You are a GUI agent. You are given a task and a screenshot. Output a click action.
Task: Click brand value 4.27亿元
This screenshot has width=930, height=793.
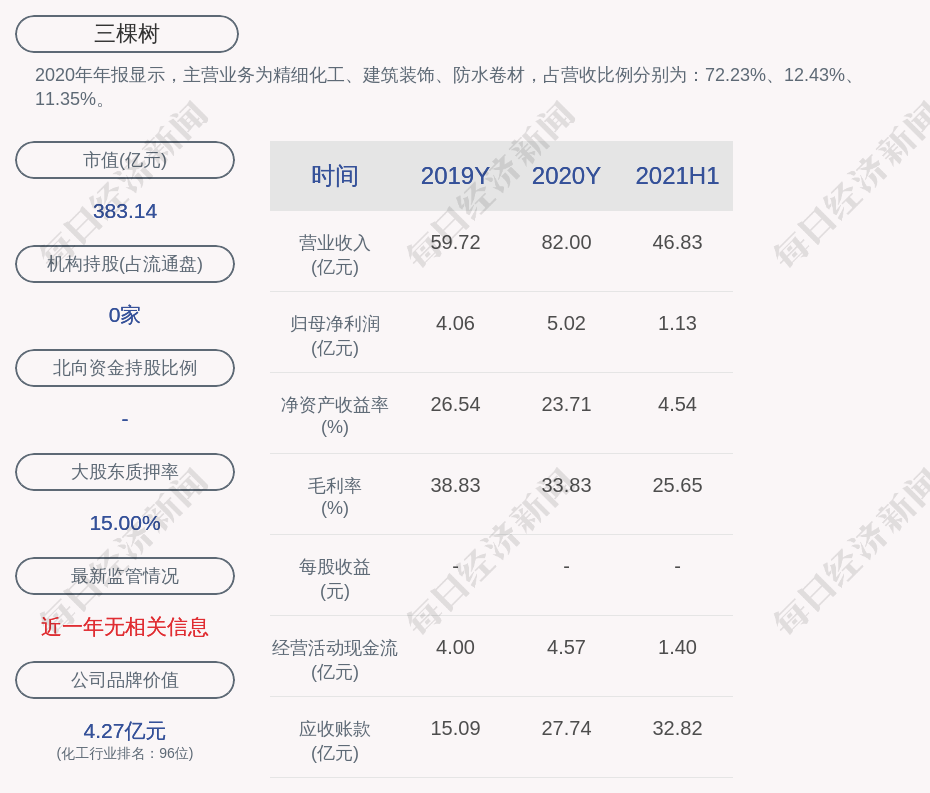pos(125,731)
